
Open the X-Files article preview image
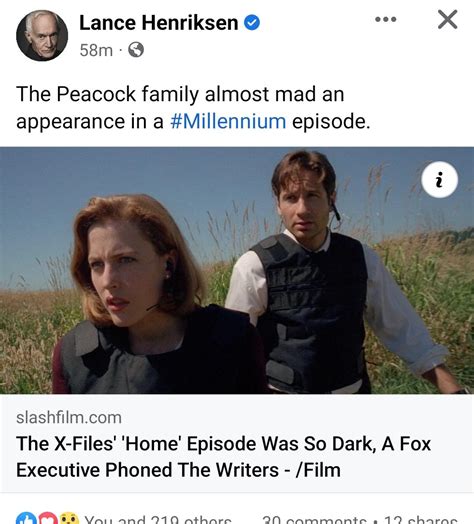tap(237, 270)
